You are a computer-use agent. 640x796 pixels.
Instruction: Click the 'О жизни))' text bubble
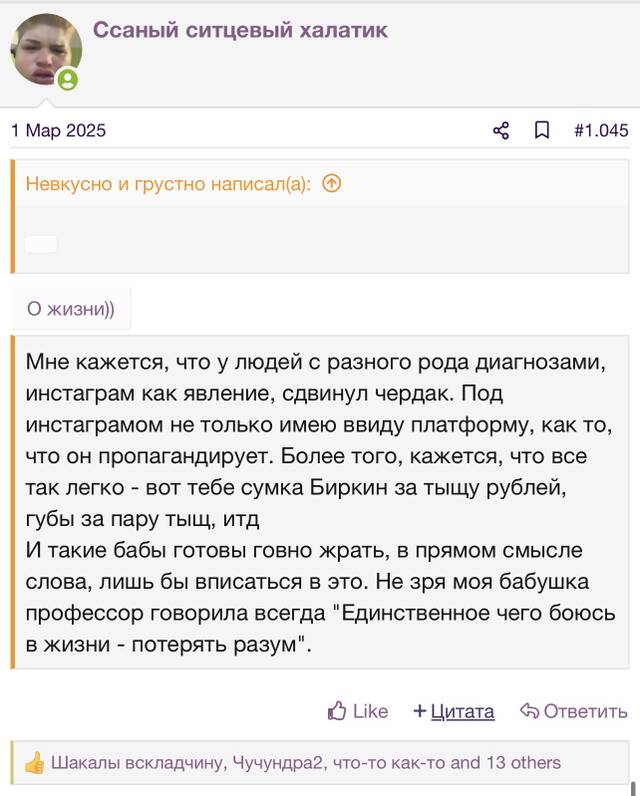(x=71, y=309)
